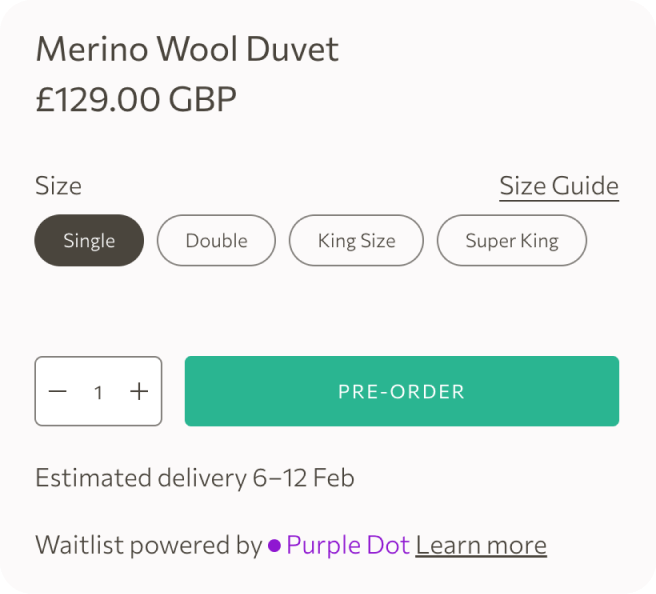Click the Estimated delivery label text

point(140,477)
